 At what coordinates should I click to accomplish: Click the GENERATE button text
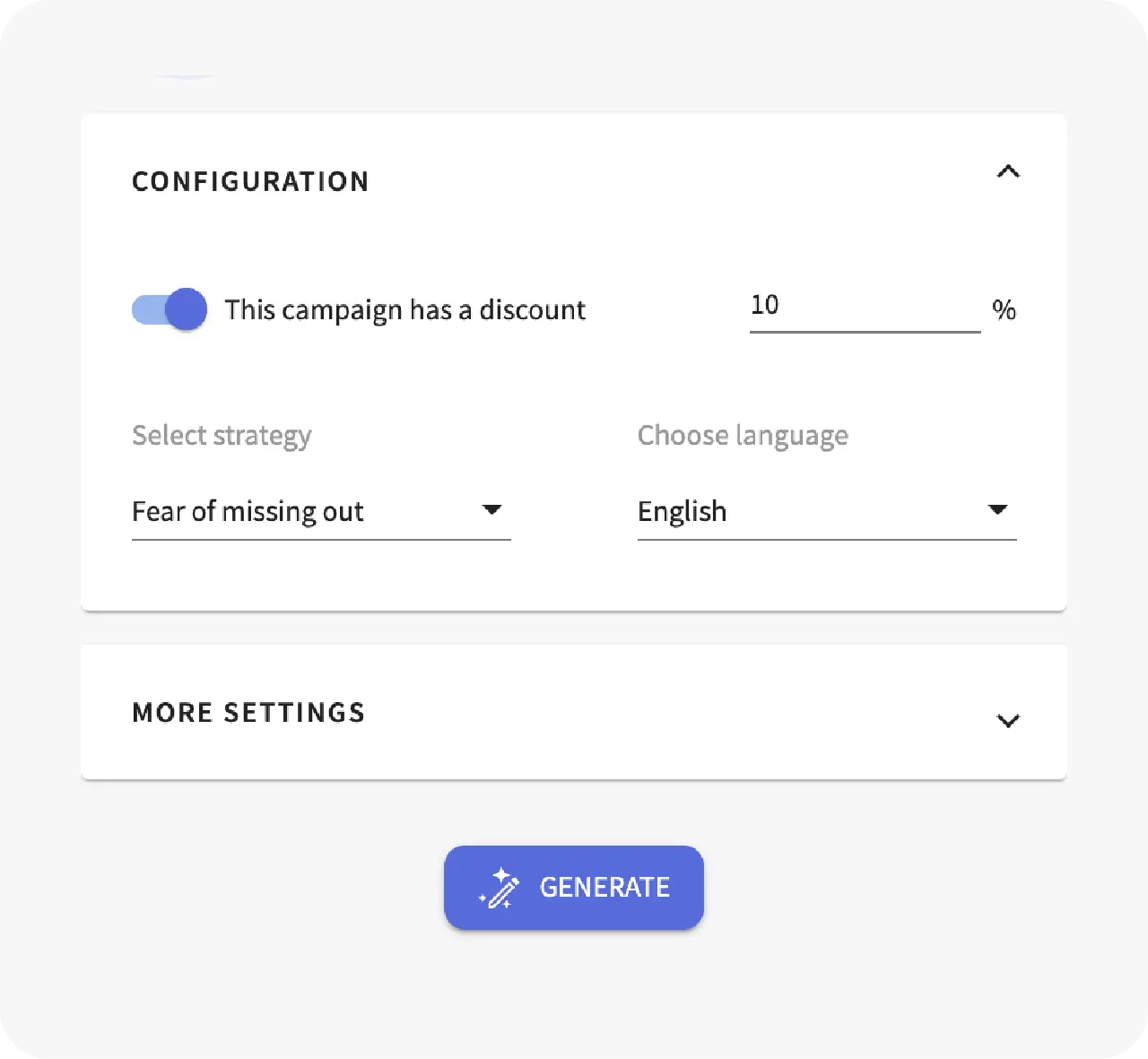point(604,888)
